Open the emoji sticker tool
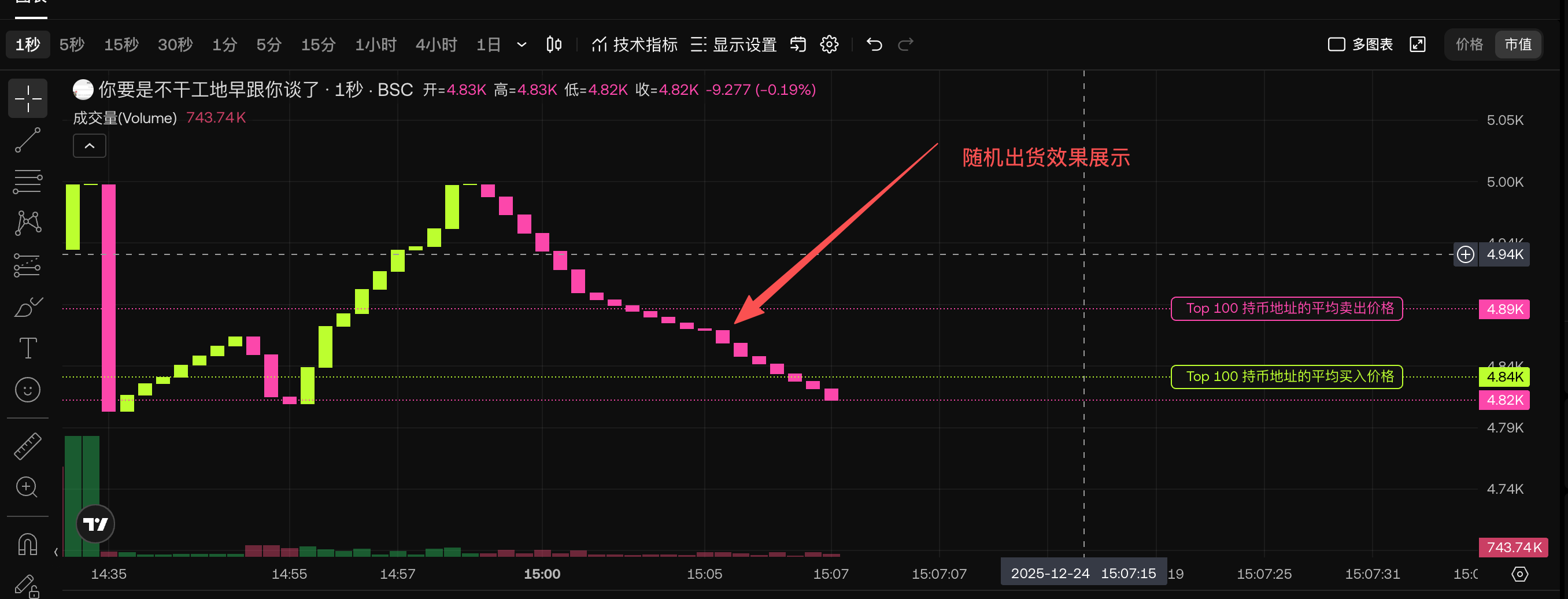The height and width of the screenshot is (599, 1568). (x=27, y=390)
